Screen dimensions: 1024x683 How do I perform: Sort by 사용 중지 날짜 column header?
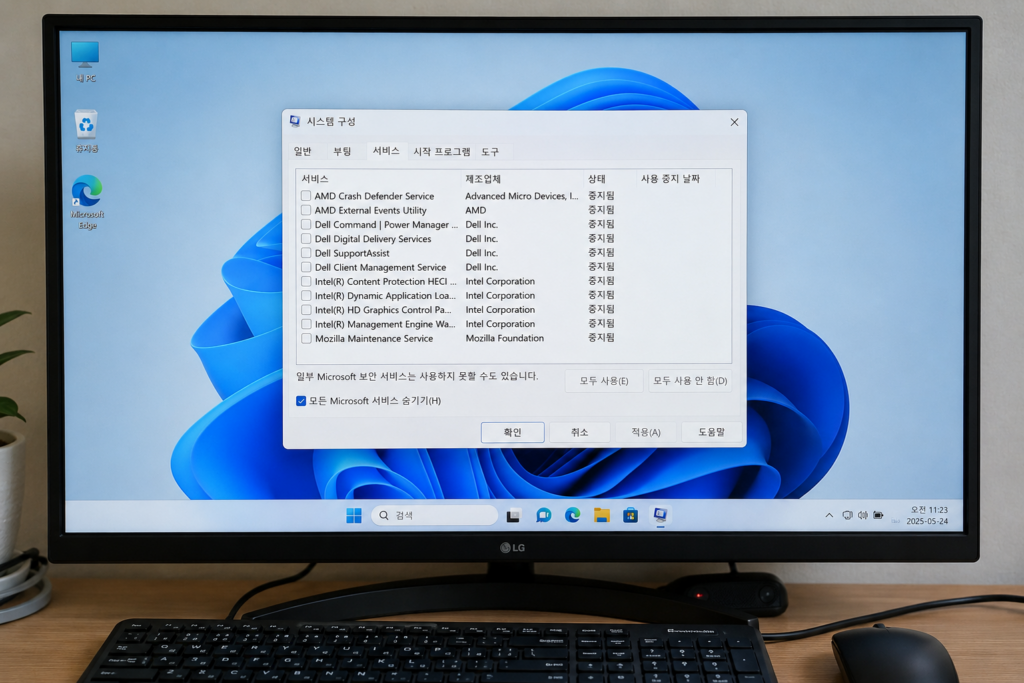coord(676,179)
